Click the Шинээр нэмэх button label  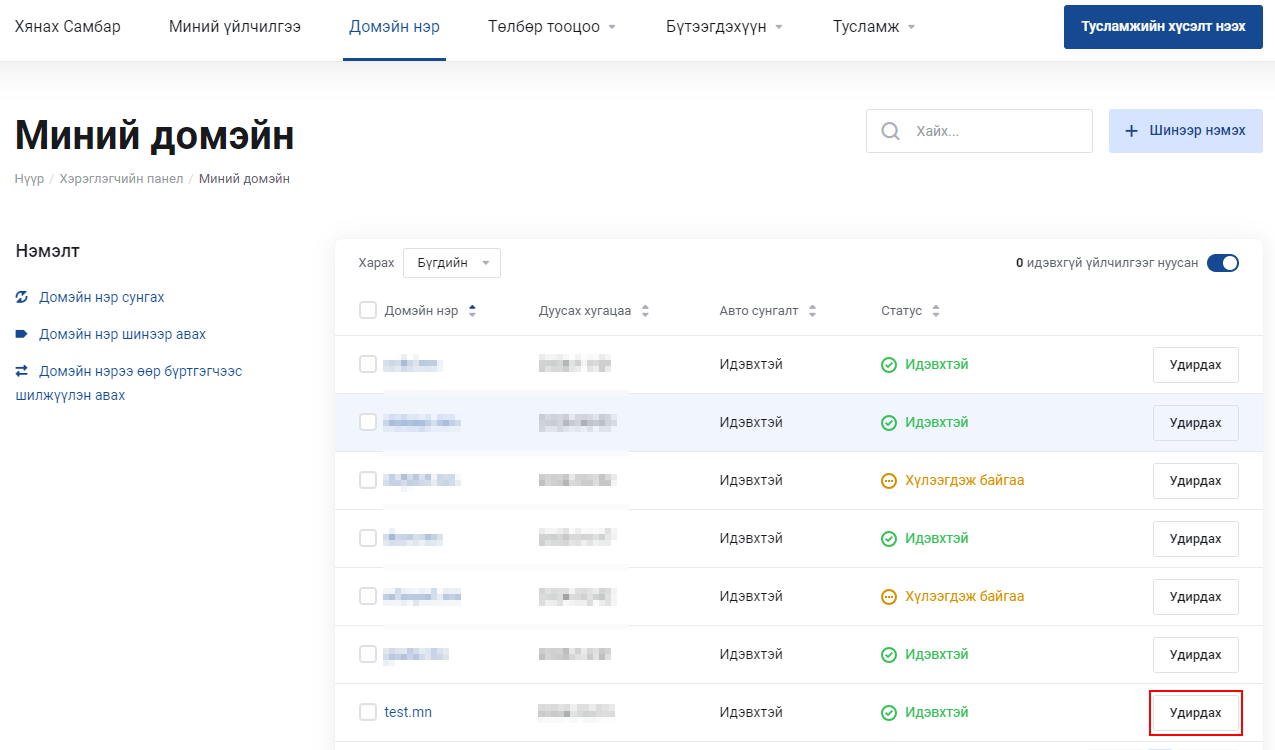tap(1197, 131)
